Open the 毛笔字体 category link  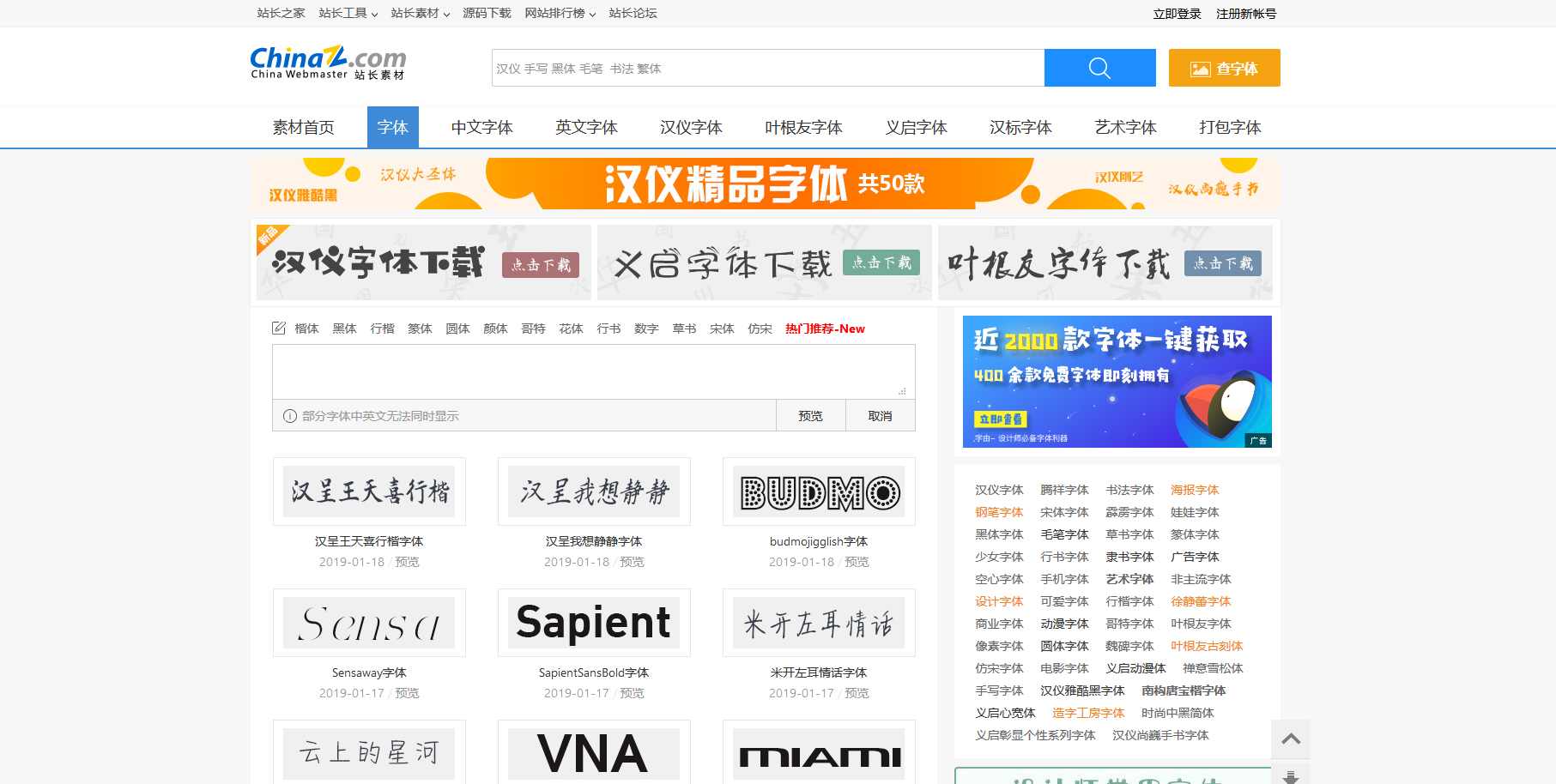(x=1064, y=534)
